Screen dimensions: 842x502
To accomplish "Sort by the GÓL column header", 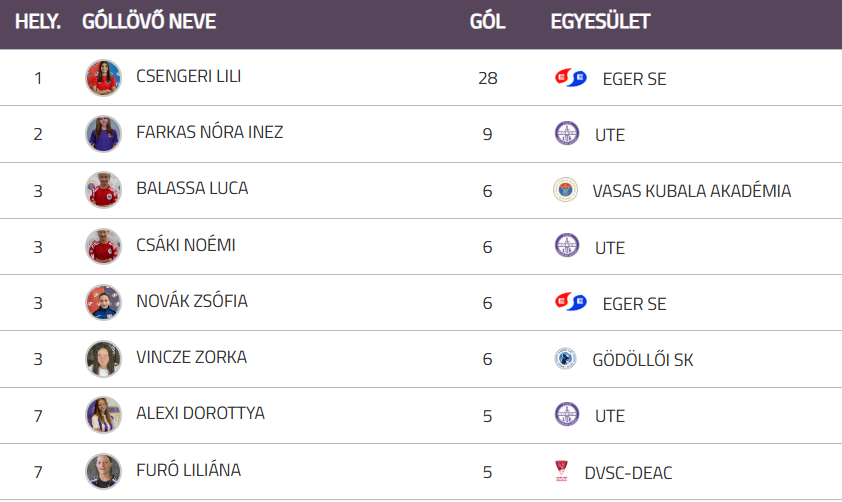I will (487, 21).
